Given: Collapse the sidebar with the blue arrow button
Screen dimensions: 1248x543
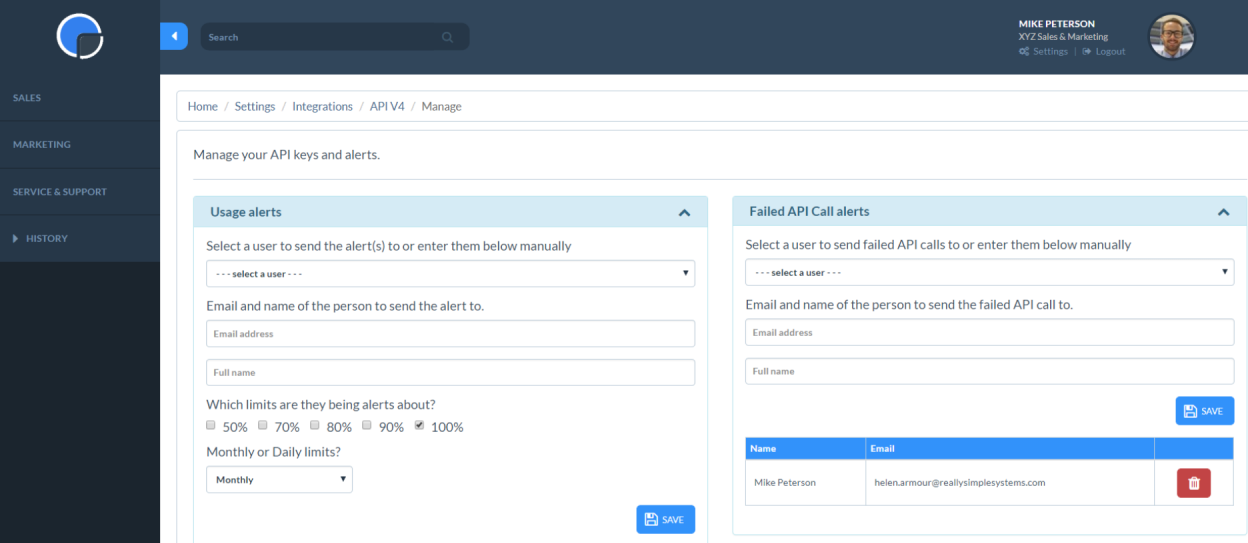Looking at the screenshot, I should coord(174,36).
